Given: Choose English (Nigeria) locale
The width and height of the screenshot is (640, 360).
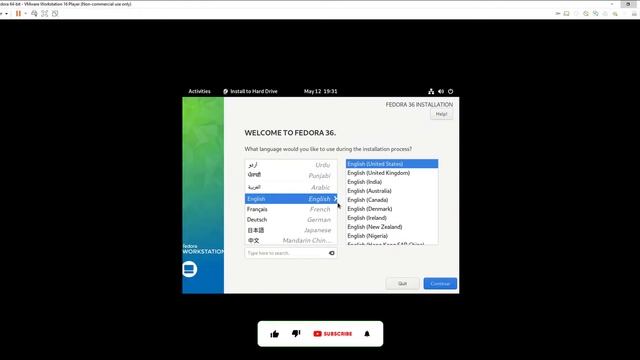Looking at the screenshot, I should (392, 236).
